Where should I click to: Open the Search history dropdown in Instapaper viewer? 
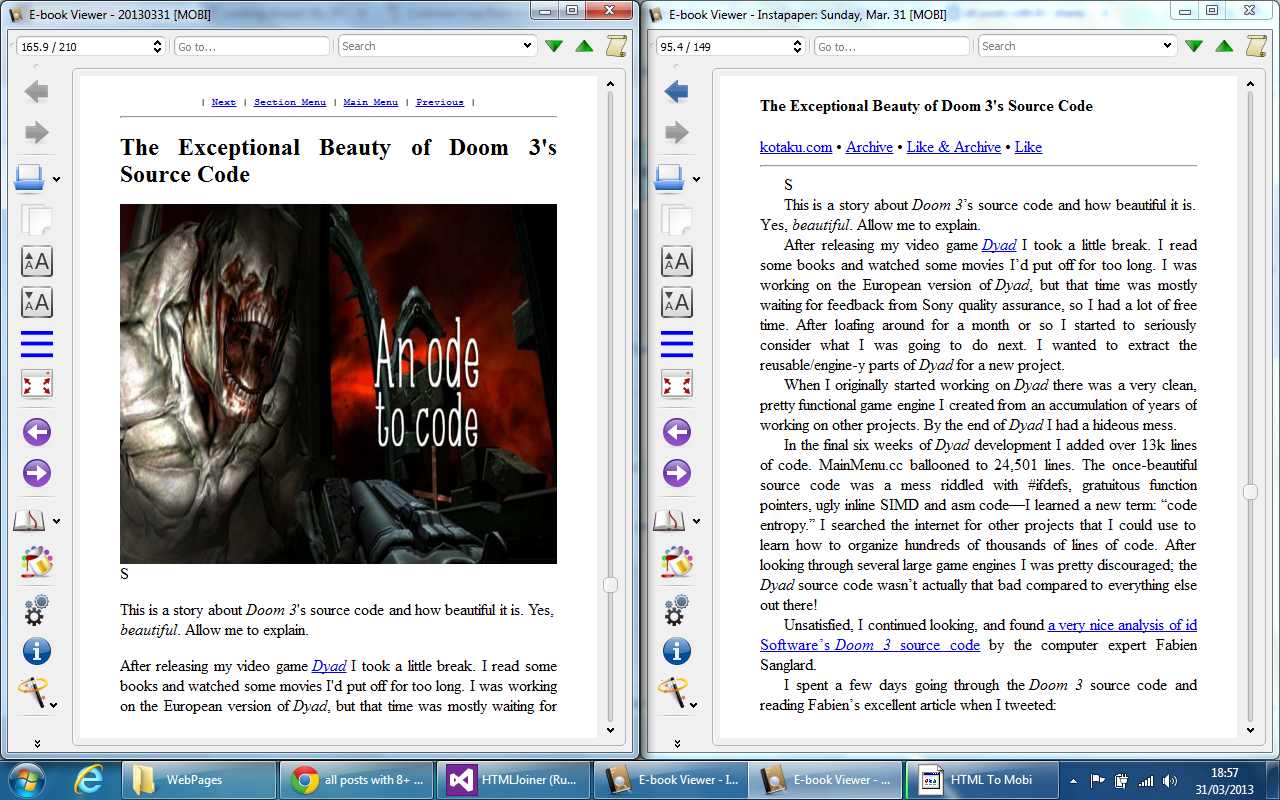coord(1168,46)
